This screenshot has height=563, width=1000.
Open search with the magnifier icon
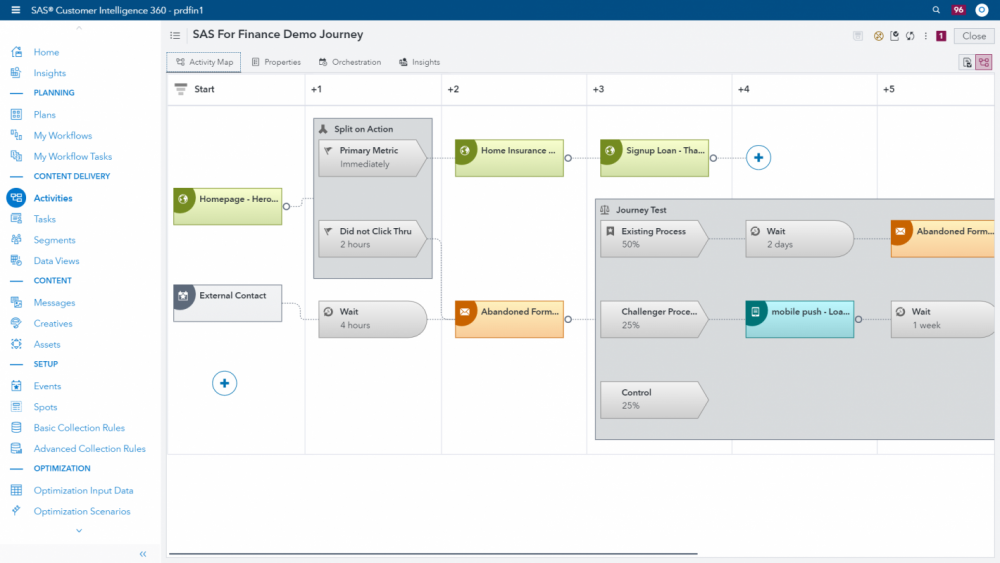point(936,10)
